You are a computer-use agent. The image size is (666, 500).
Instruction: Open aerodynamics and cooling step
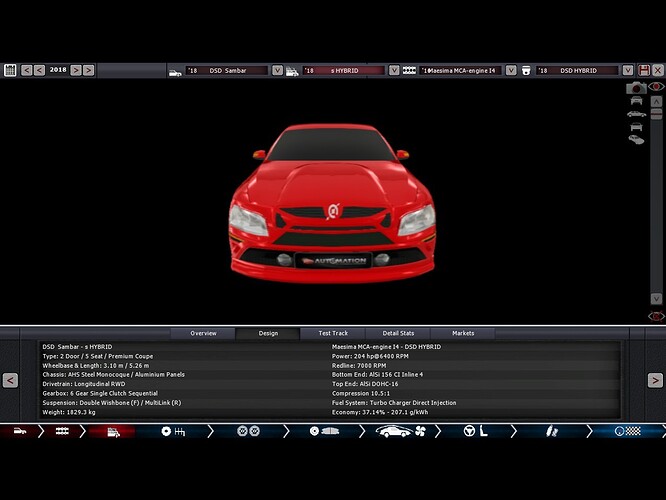(x=401, y=431)
